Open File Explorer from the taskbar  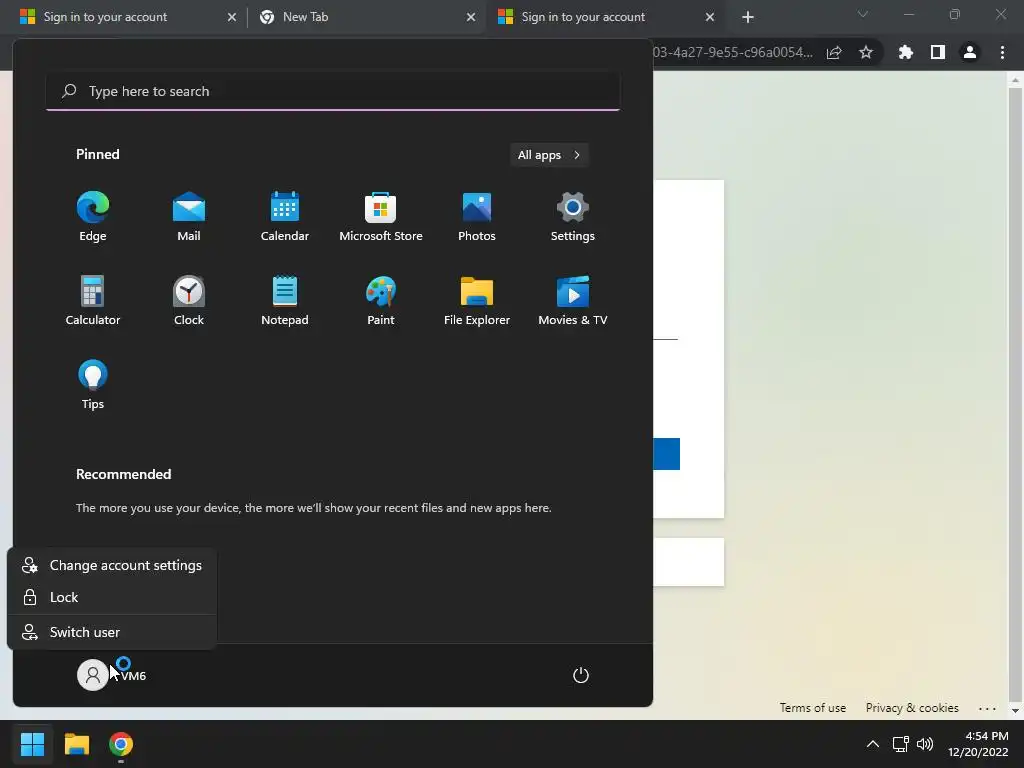tap(76, 744)
